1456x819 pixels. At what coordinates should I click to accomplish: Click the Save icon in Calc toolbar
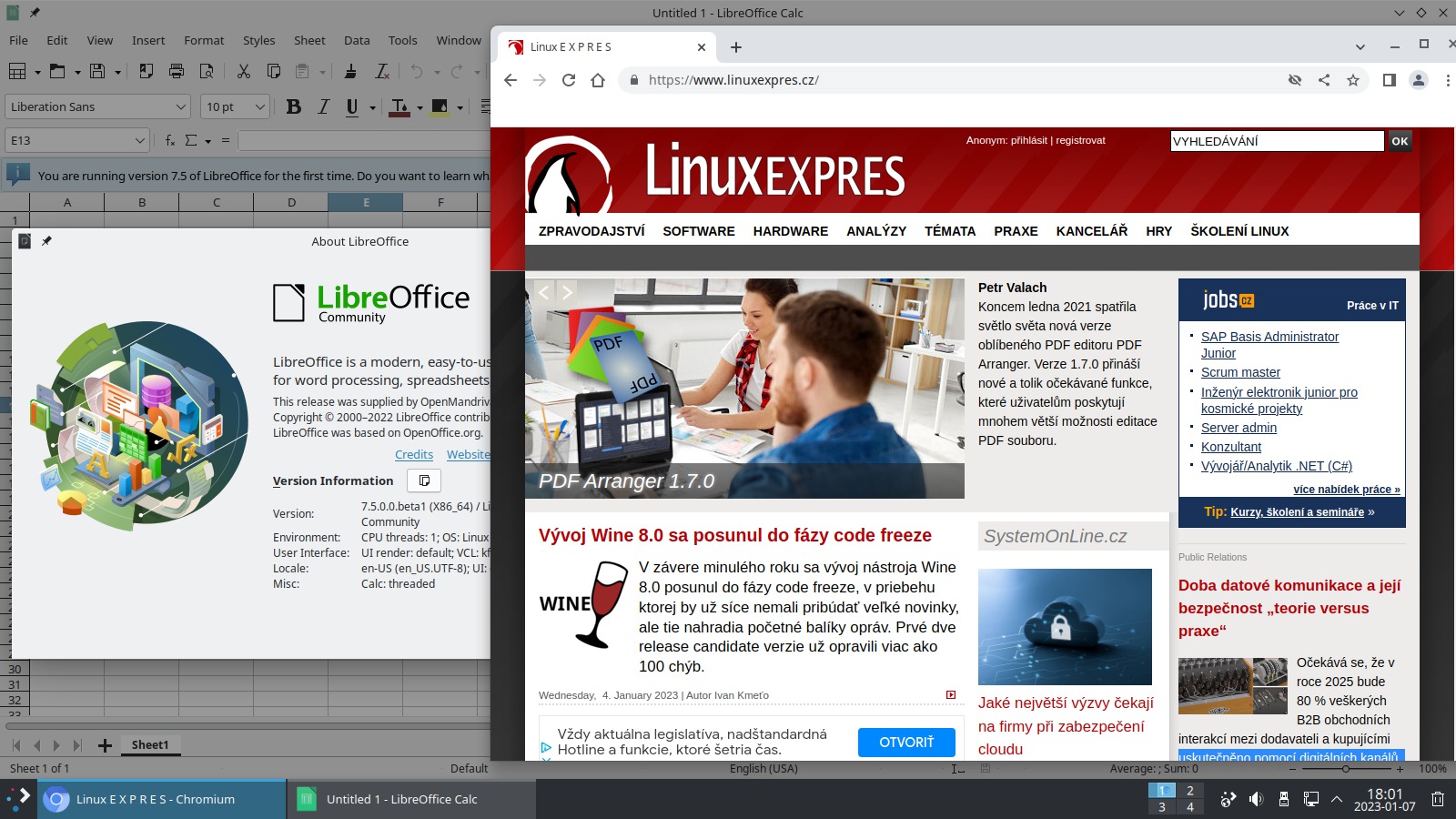point(97,71)
